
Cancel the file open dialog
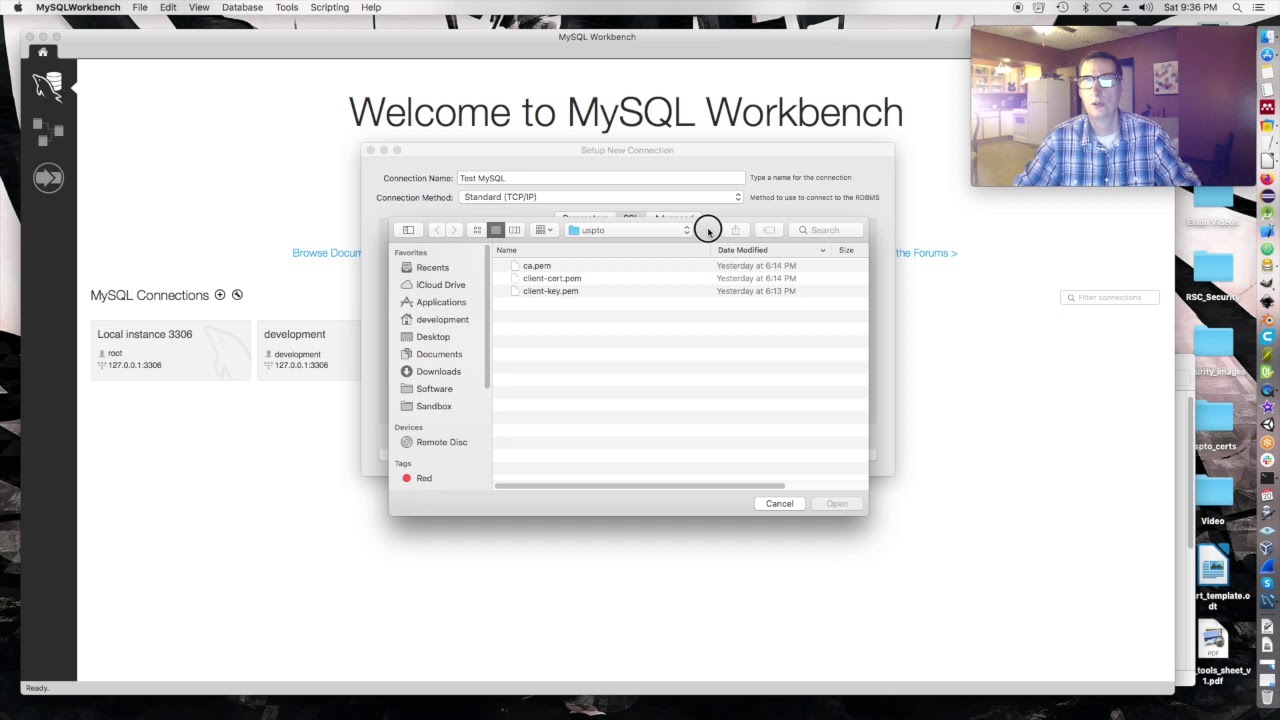click(x=779, y=503)
